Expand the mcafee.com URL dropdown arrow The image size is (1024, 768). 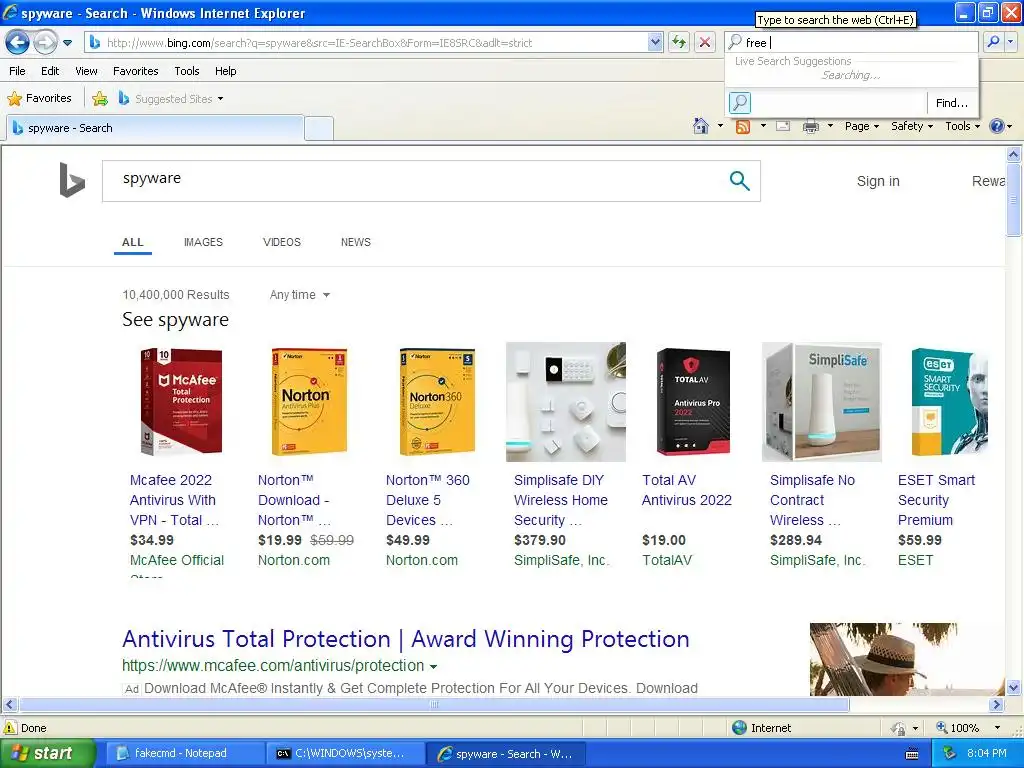tap(434, 667)
